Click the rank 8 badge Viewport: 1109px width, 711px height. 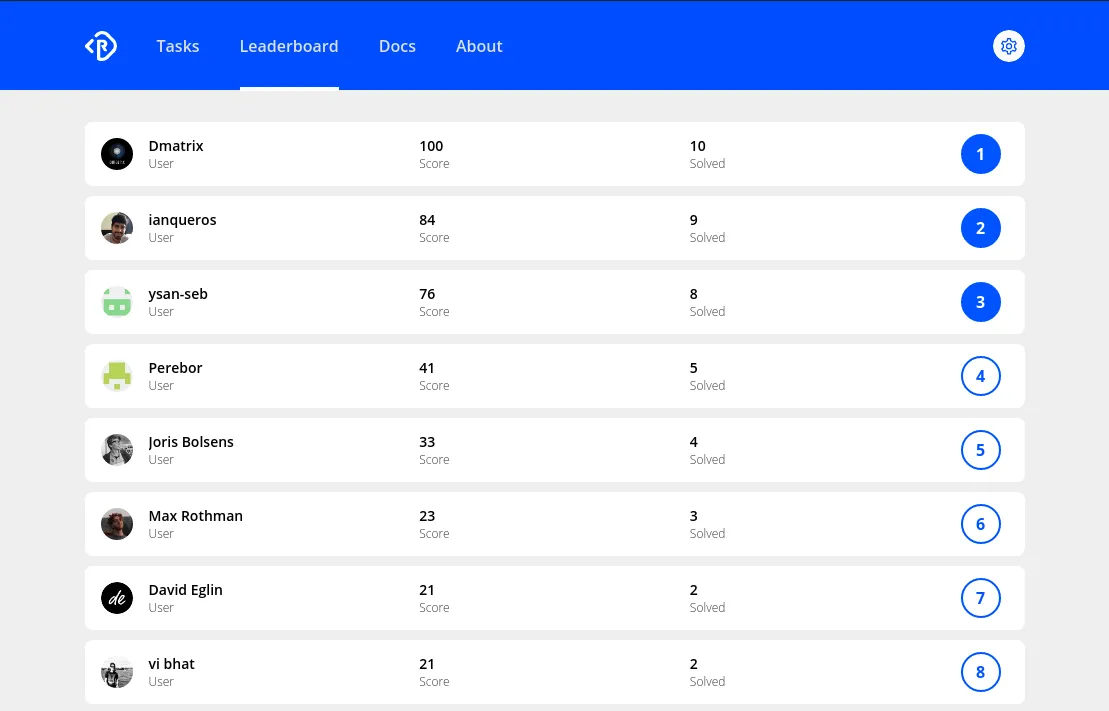tap(980, 672)
